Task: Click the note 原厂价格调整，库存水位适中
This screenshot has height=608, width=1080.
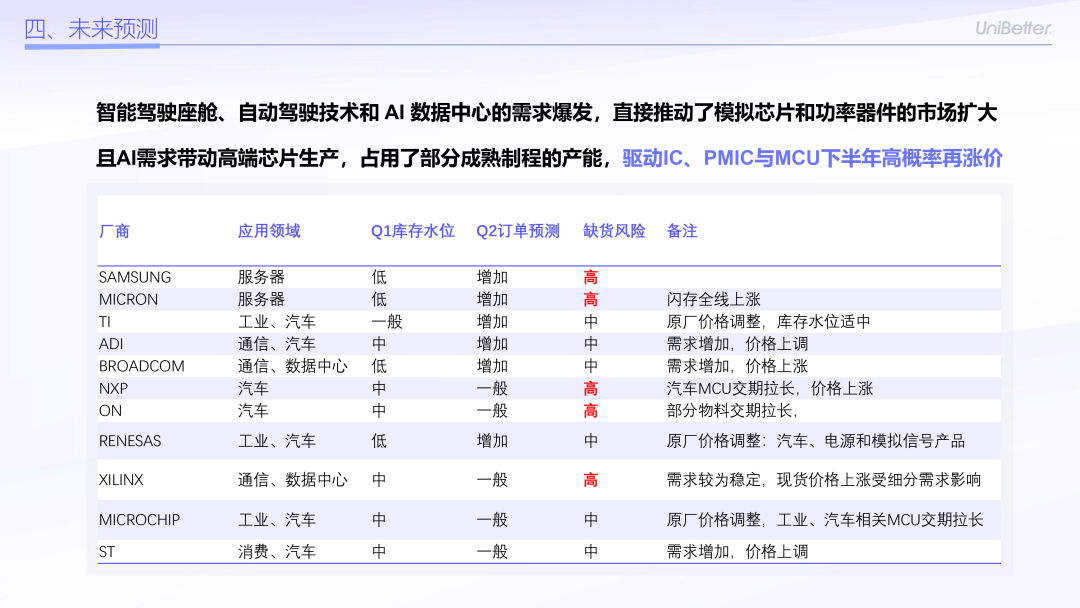Action: [x=769, y=322]
